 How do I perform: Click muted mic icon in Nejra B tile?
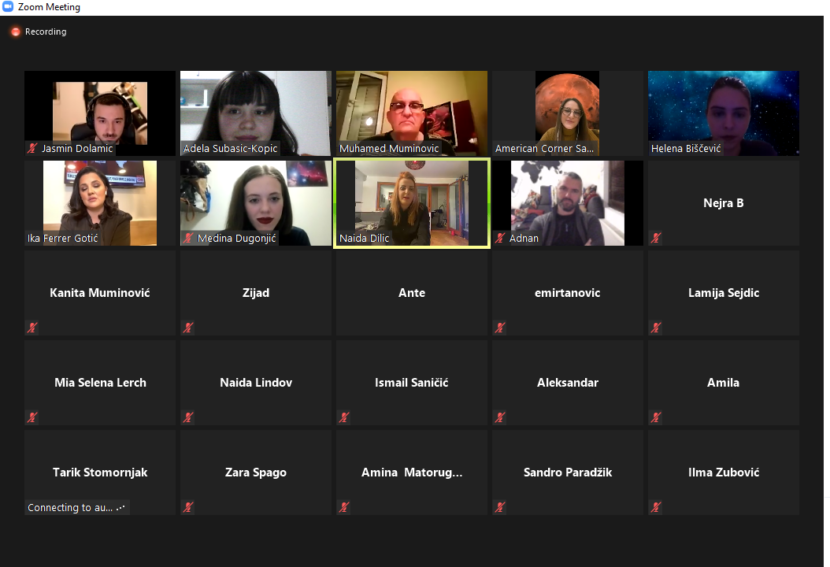(x=656, y=238)
